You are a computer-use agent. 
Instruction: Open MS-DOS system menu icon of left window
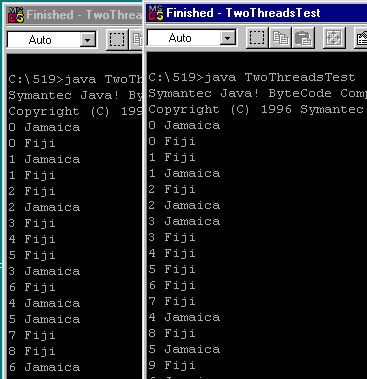16,15
